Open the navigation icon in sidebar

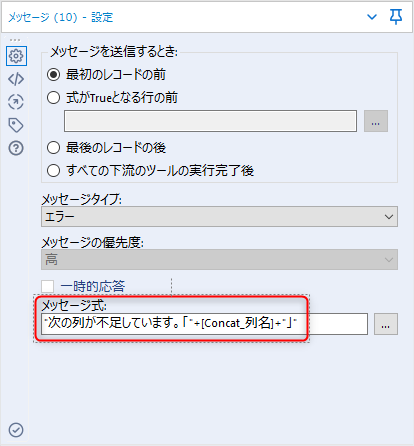tap(16, 102)
